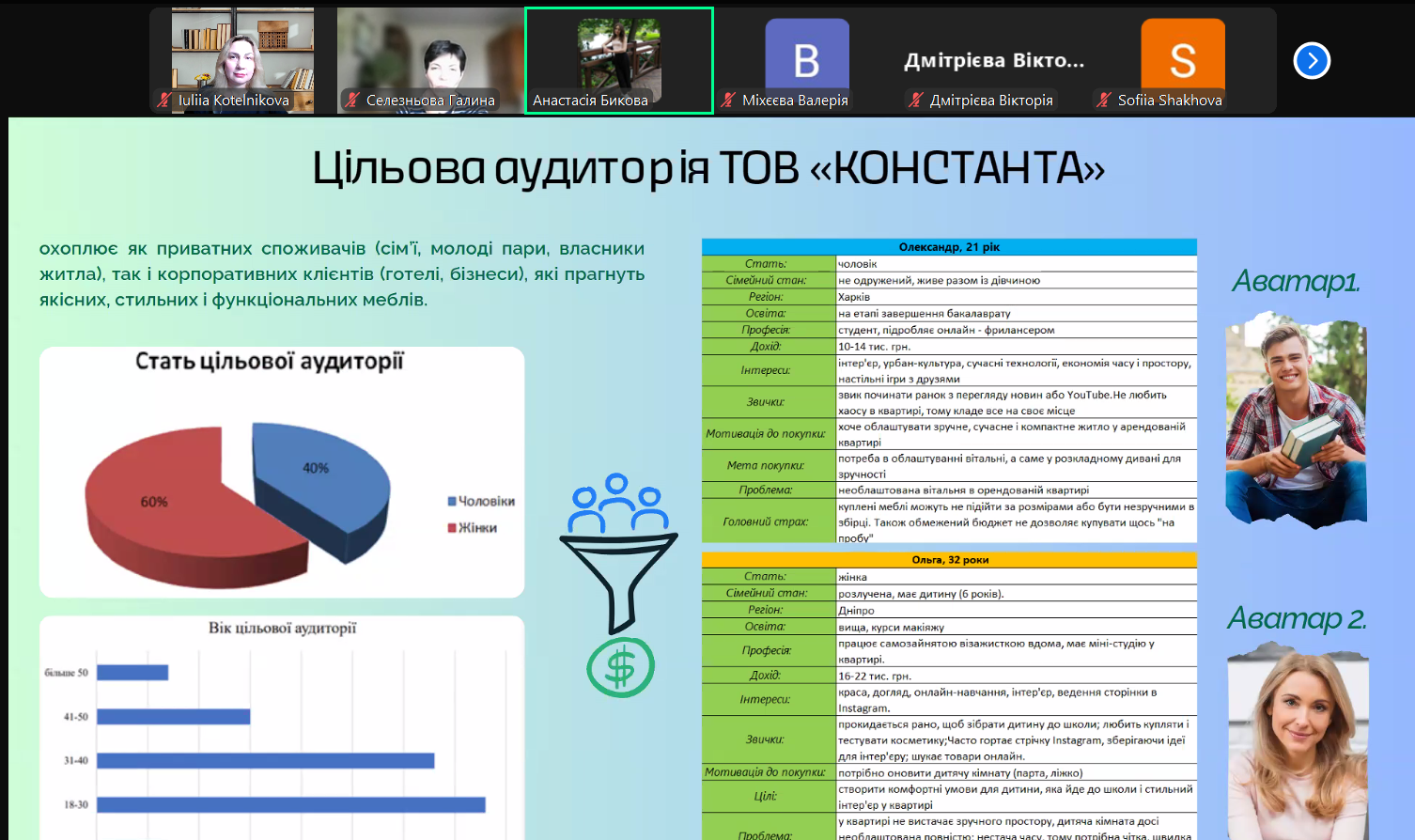Click the Харків region cell
This screenshot has width=1415, height=840.
tap(1017, 297)
